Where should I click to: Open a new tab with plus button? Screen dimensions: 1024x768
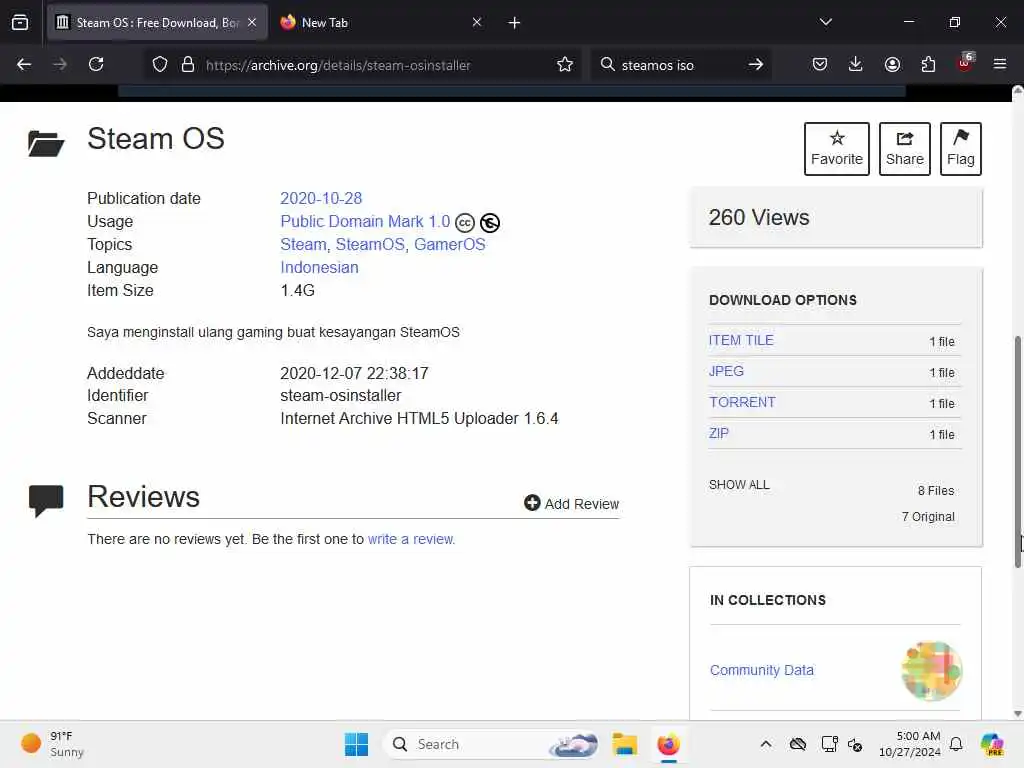[x=514, y=23]
